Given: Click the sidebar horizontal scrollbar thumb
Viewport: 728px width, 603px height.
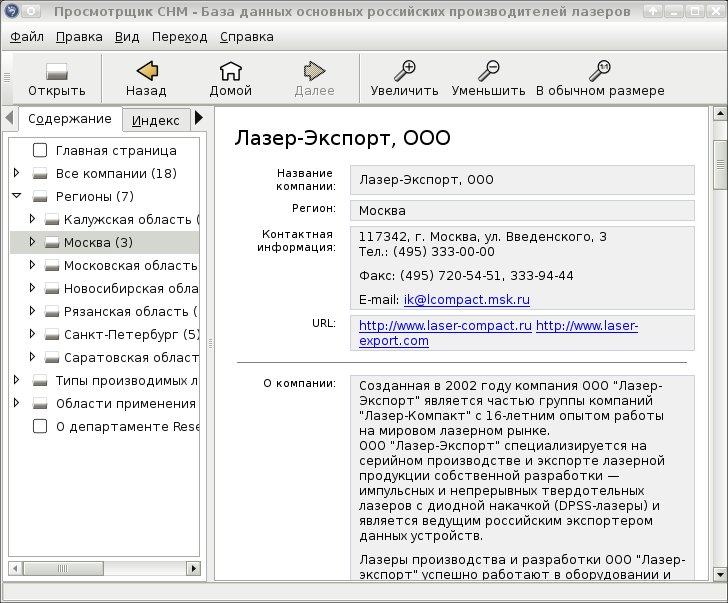Looking at the screenshot, I should point(63,568).
